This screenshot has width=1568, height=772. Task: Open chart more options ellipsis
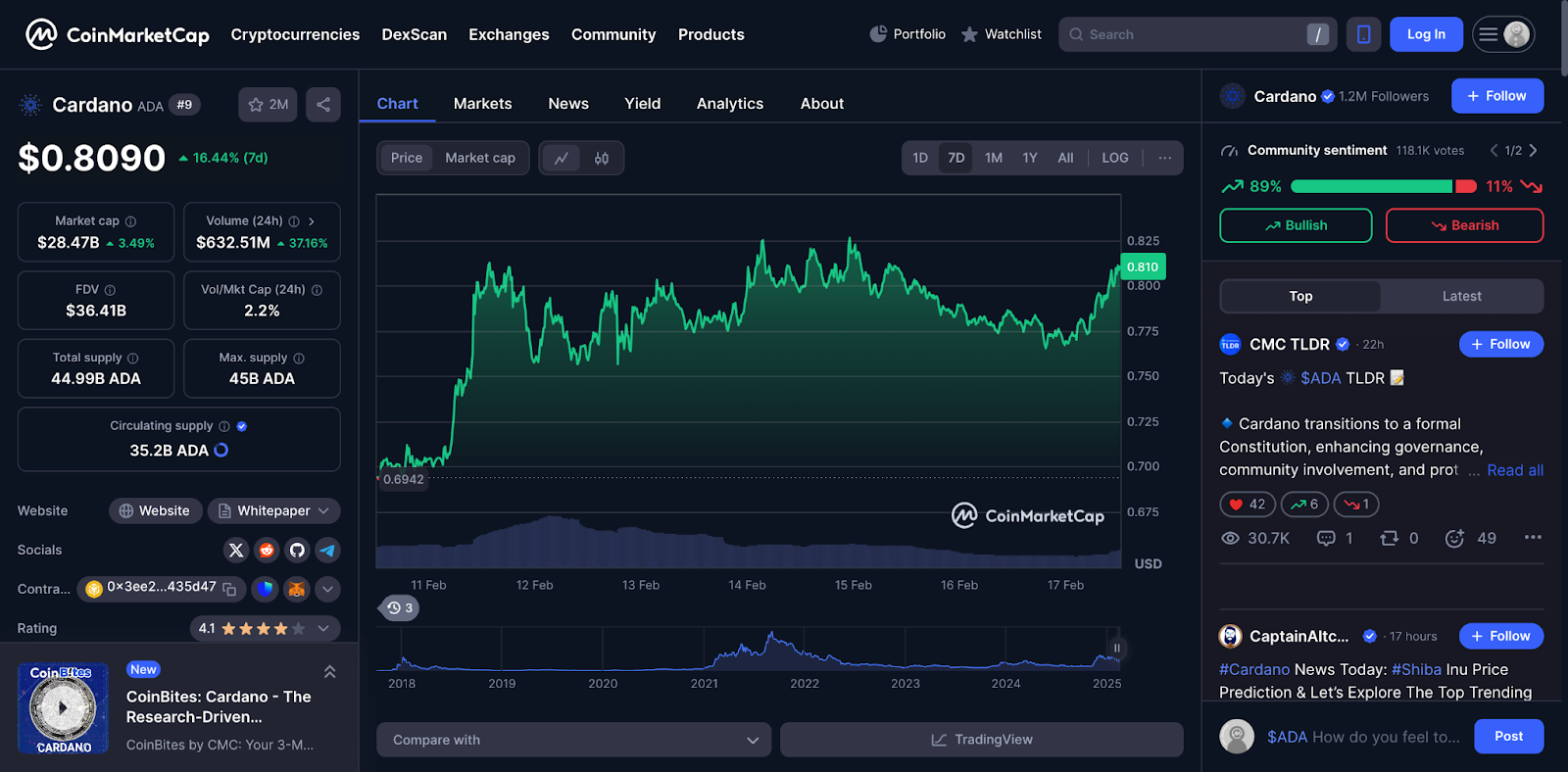click(x=1164, y=158)
